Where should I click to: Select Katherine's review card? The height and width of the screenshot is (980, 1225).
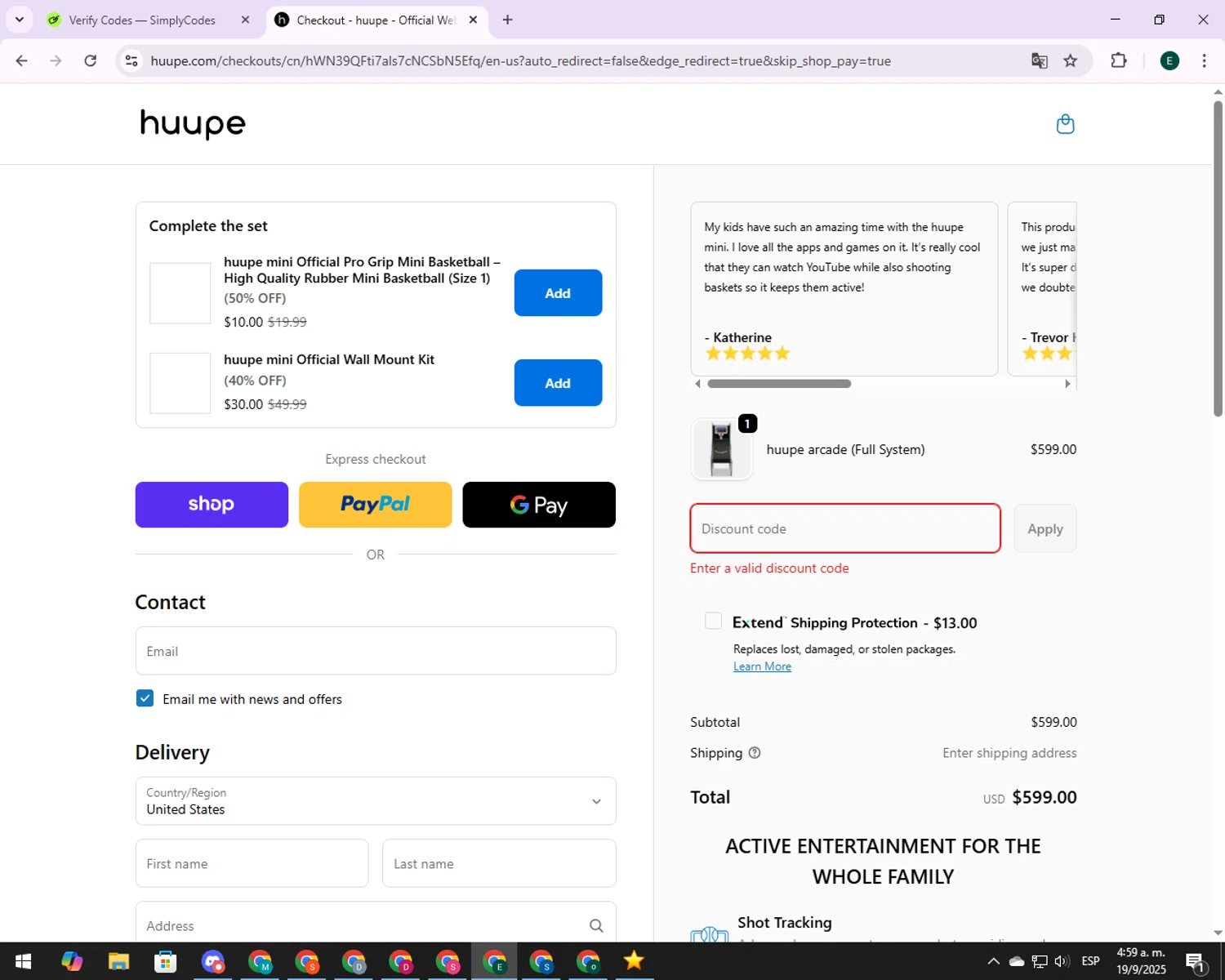tap(844, 289)
